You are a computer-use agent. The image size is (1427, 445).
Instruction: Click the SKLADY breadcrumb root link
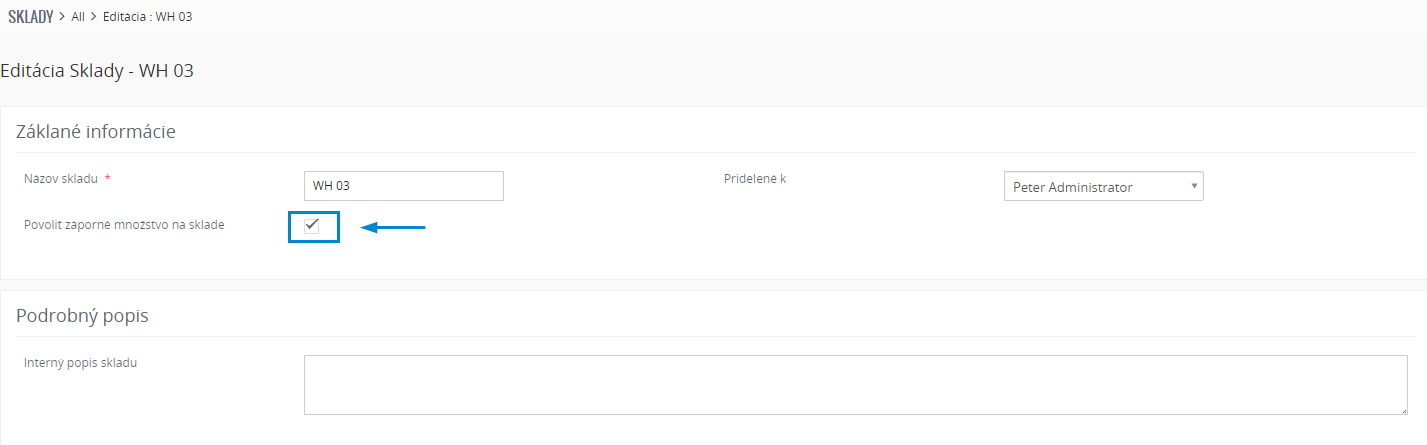point(30,17)
